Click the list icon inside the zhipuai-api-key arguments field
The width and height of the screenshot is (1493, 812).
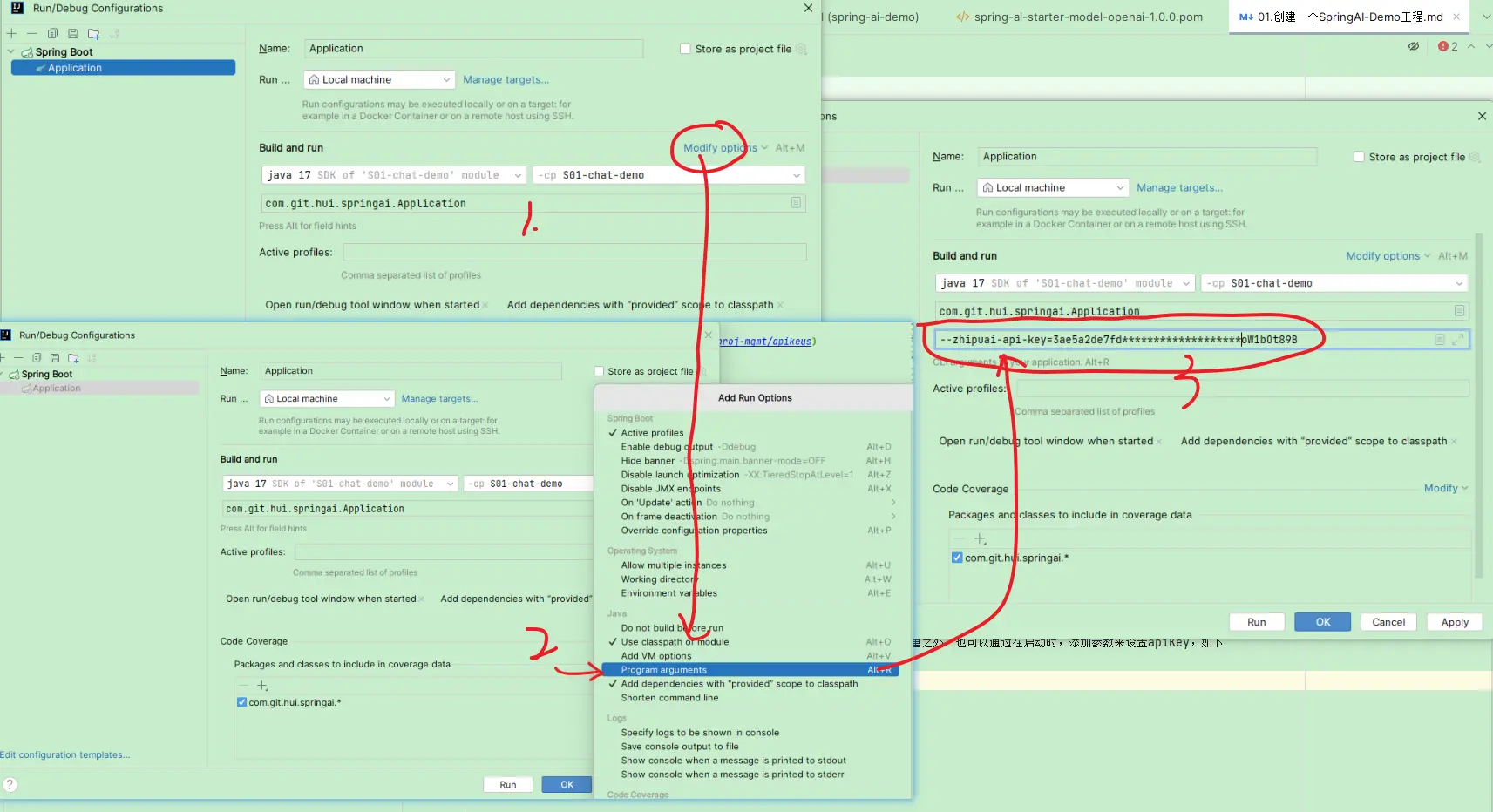pyautogui.click(x=1440, y=340)
